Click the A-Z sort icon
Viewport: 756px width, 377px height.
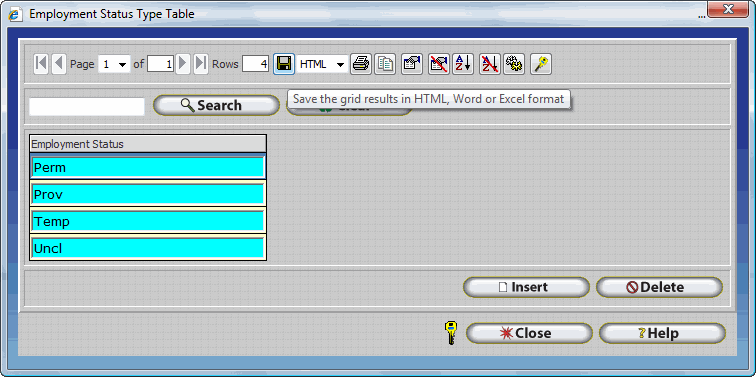pos(462,64)
